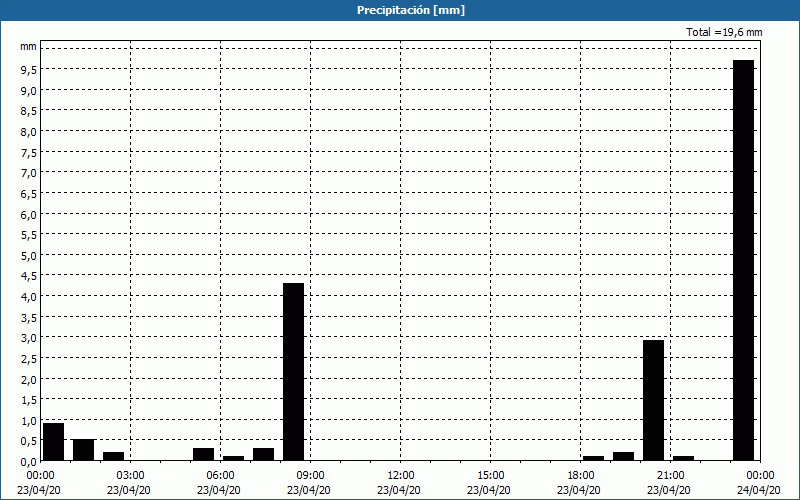Select the 8,5 y-axis label
The width and height of the screenshot is (800, 500).
pyautogui.click(x=29, y=111)
